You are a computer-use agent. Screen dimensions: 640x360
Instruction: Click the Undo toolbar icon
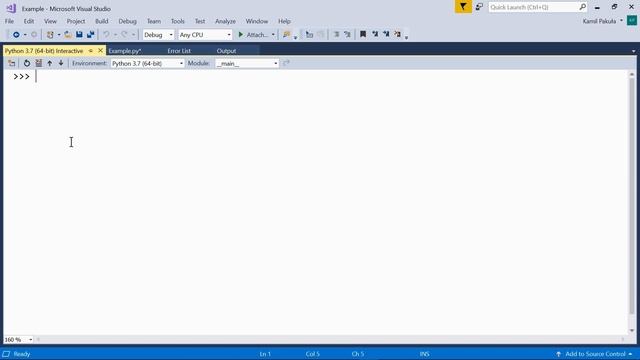click(x=106, y=35)
